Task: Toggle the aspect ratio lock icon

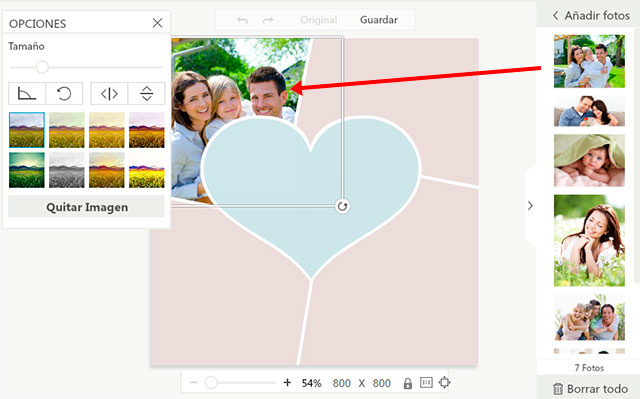Action: [x=407, y=383]
